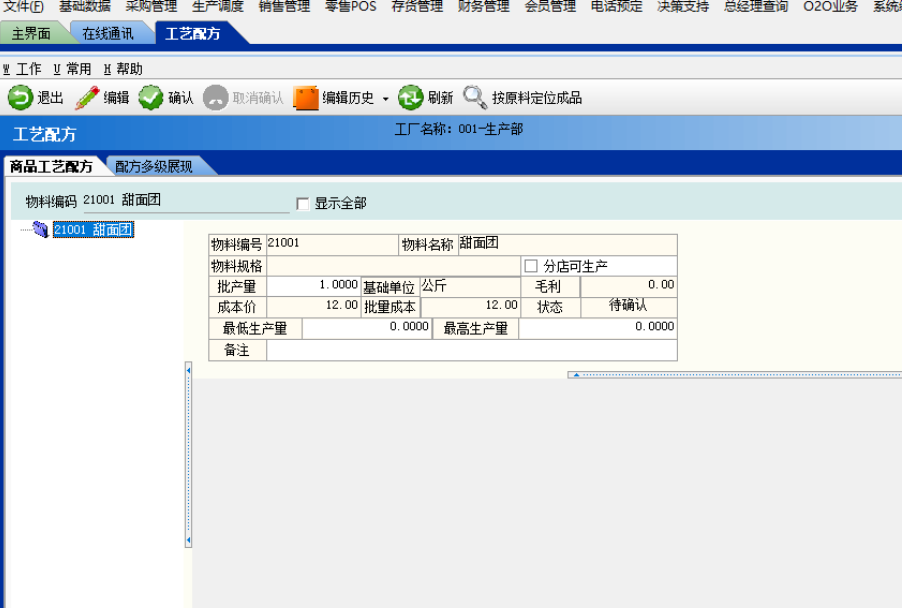Click the horizontal splitter handle below form
Viewport: 905px width, 608px height.
pyautogui.click(x=735, y=375)
